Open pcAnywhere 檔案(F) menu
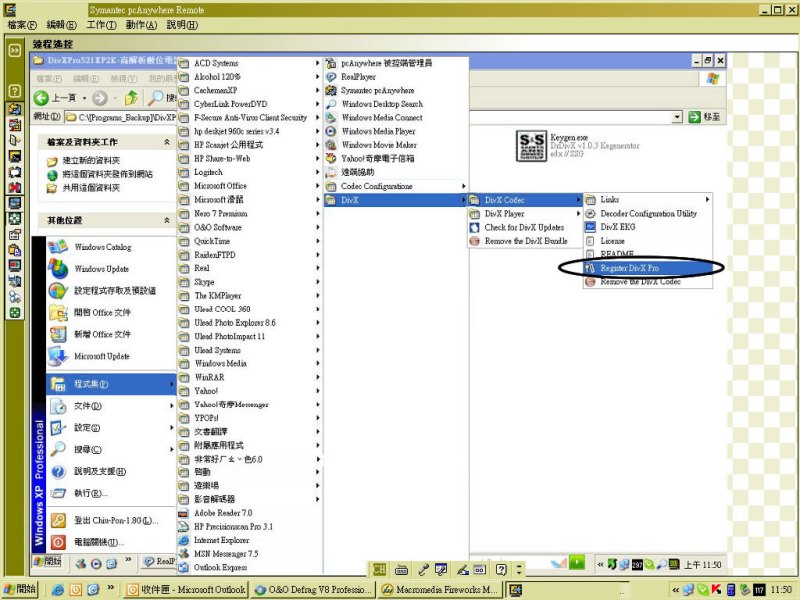This screenshot has width=800, height=600. (22, 24)
